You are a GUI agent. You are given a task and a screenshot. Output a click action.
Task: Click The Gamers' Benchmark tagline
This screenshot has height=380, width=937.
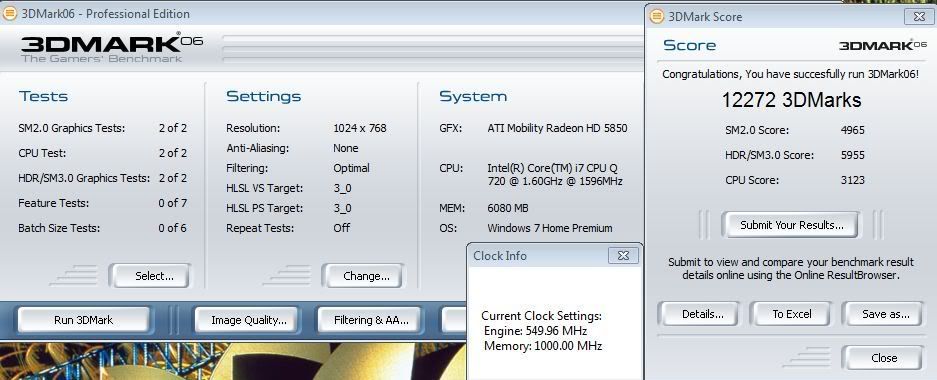(102, 59)
